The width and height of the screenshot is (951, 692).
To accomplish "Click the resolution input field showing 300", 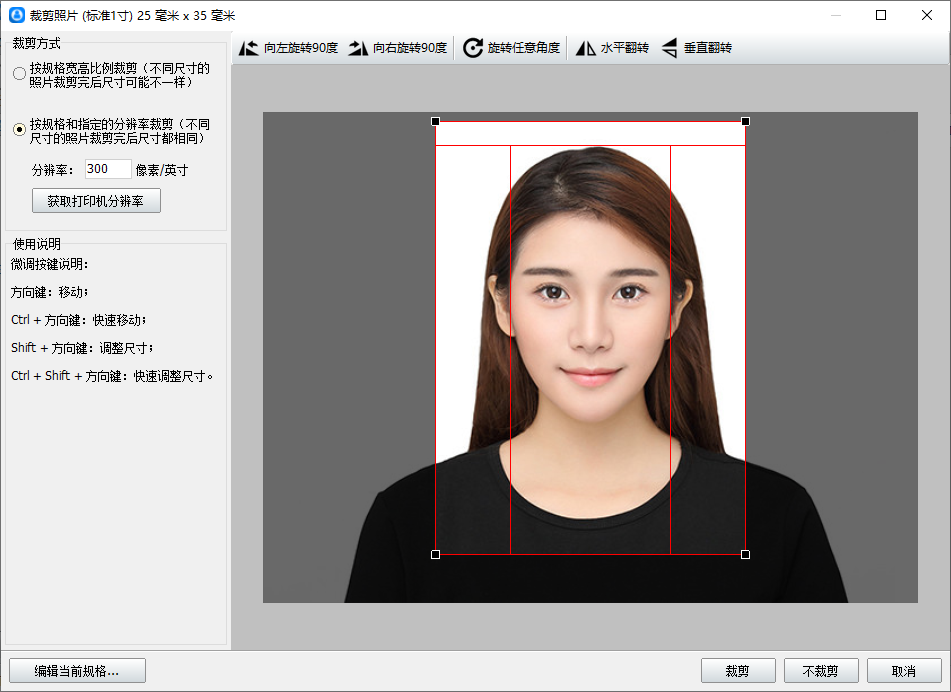I will tap(108, 169).
